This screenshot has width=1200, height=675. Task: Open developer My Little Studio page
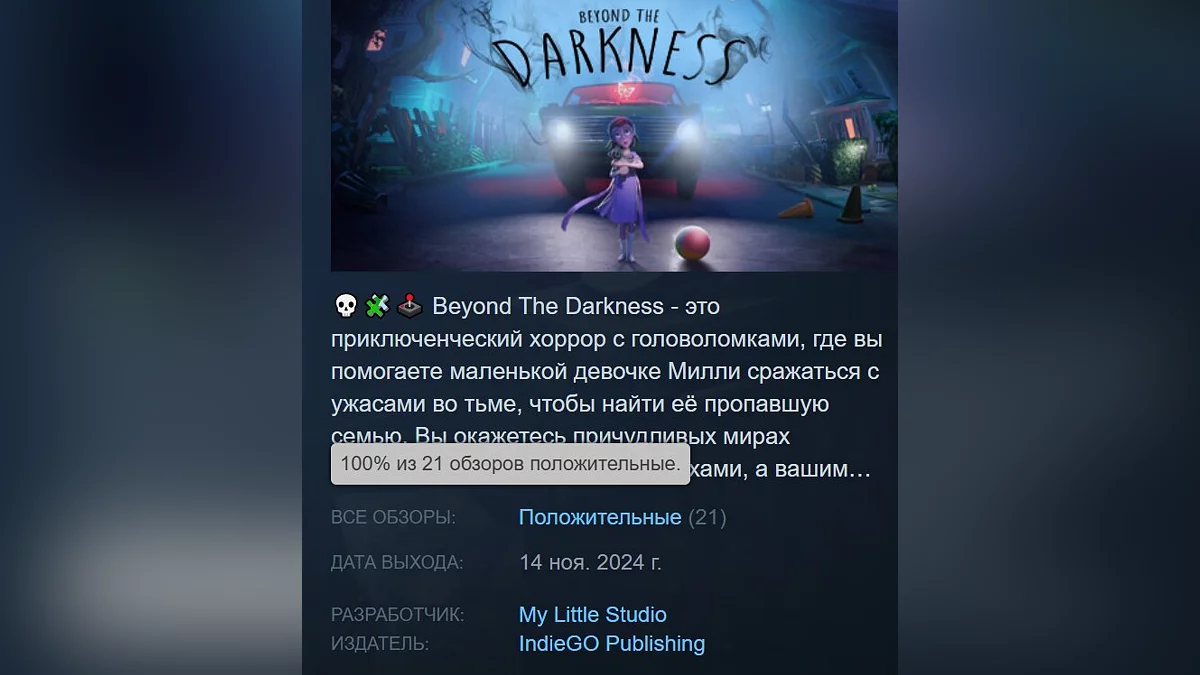[593, 615]
